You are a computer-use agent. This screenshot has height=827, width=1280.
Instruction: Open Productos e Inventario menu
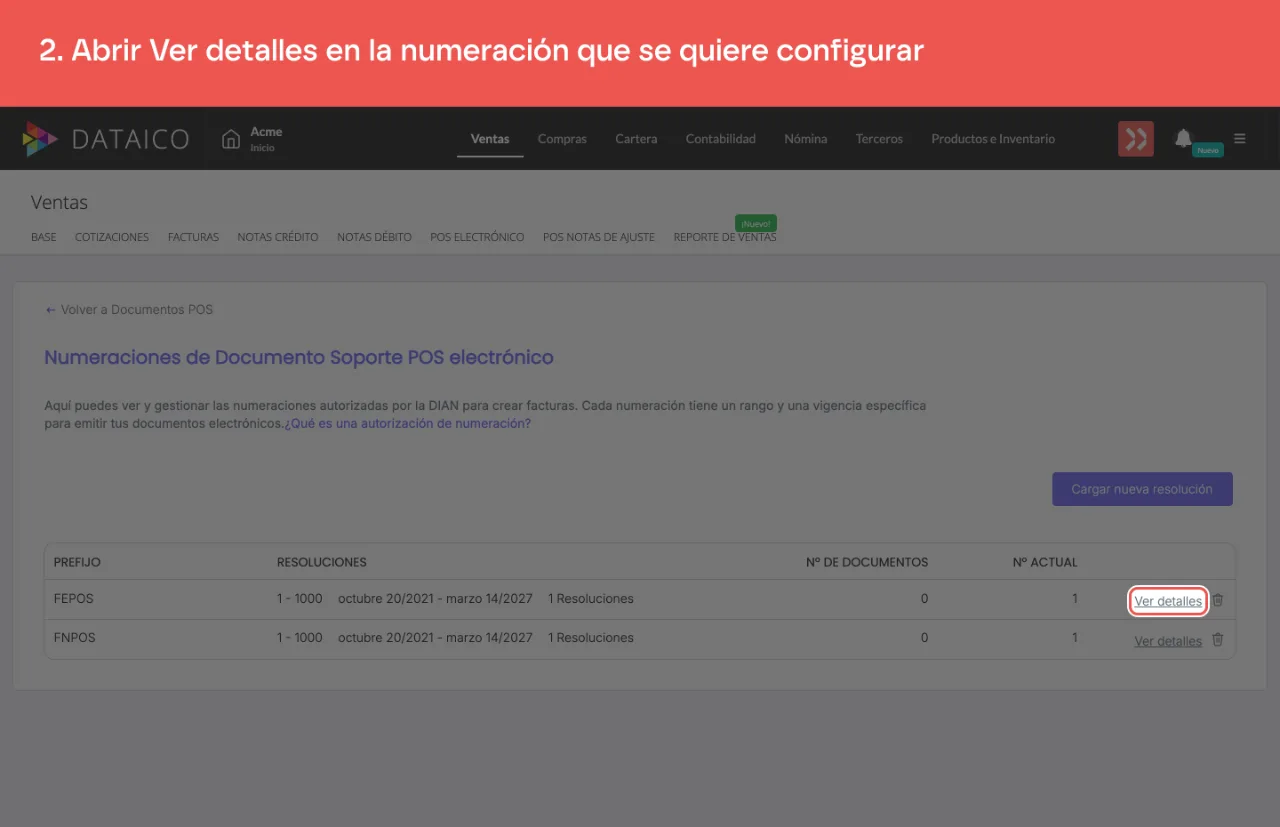pyautogui.click(x=993, y=139)
